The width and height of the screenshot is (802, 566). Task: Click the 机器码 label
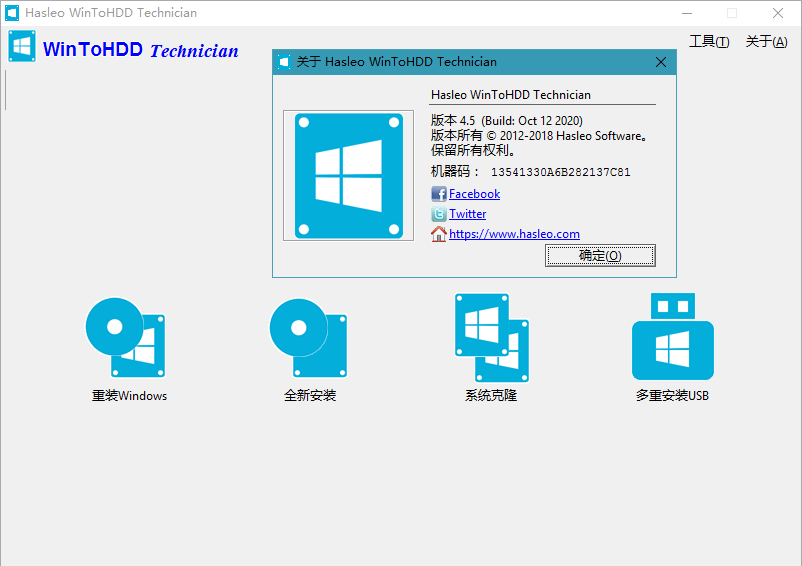455,171
